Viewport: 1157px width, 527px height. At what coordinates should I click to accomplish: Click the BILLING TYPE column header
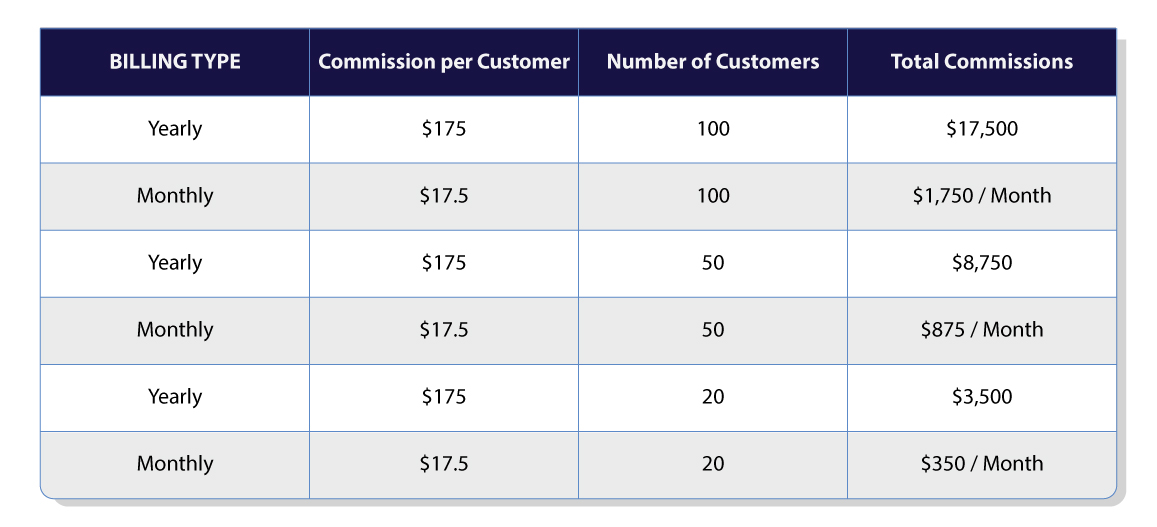175,62
